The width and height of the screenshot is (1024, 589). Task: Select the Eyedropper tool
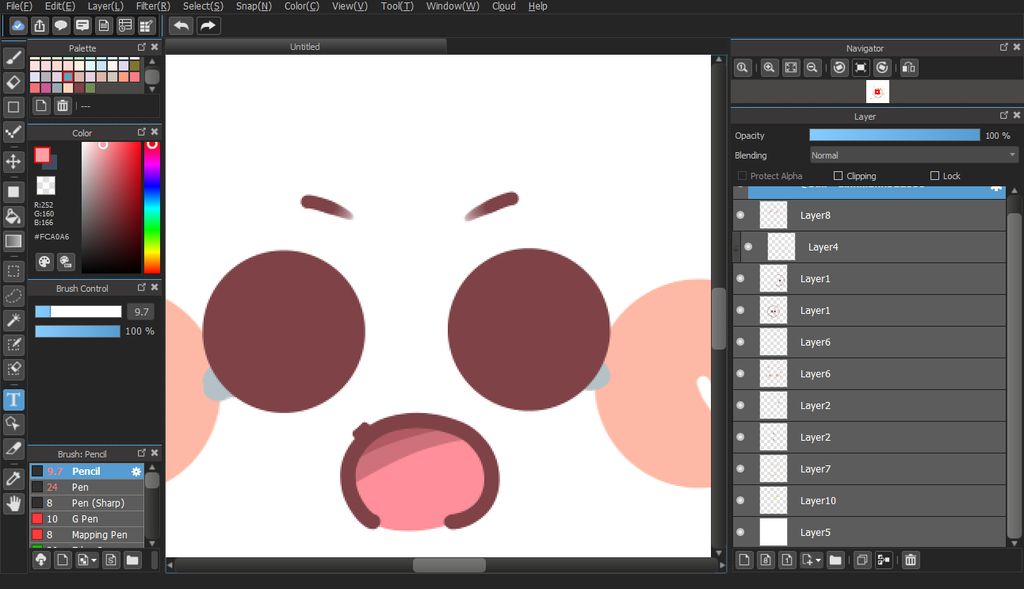pos(14,479)
